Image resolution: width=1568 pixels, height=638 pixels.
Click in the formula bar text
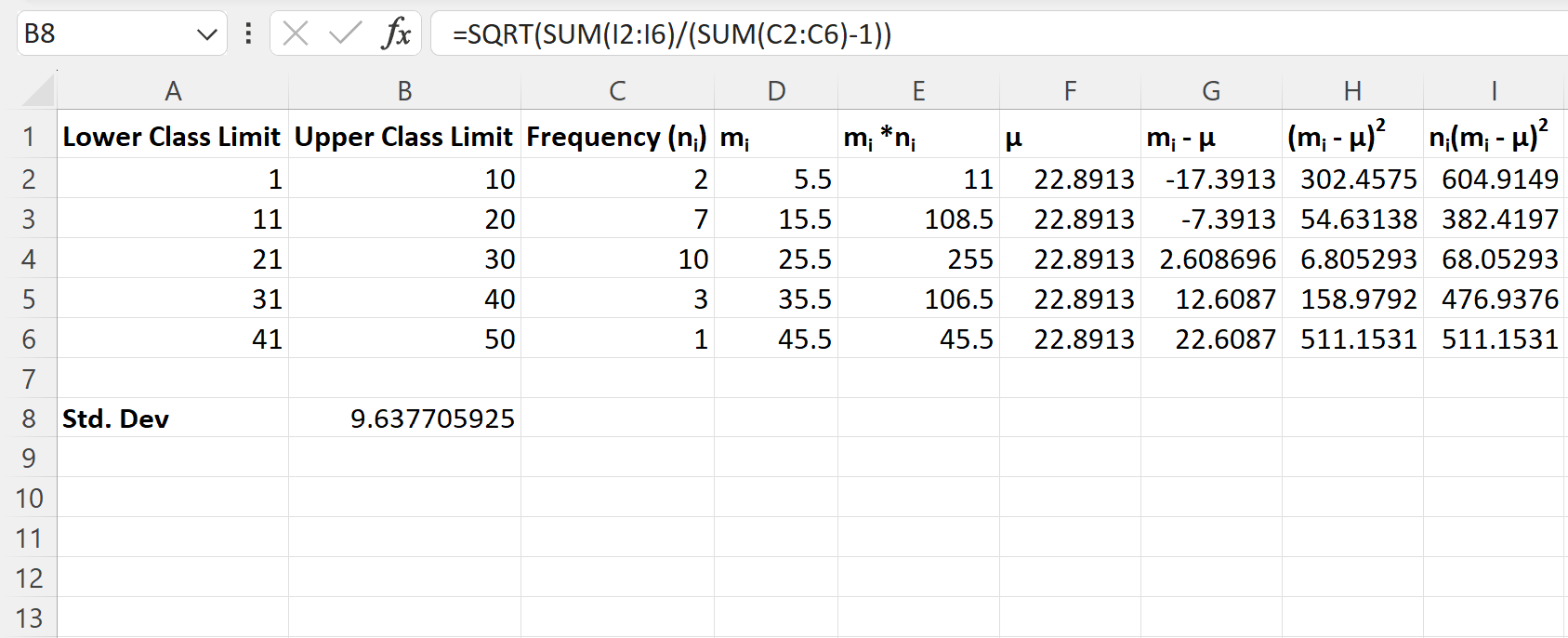point(672,34)
